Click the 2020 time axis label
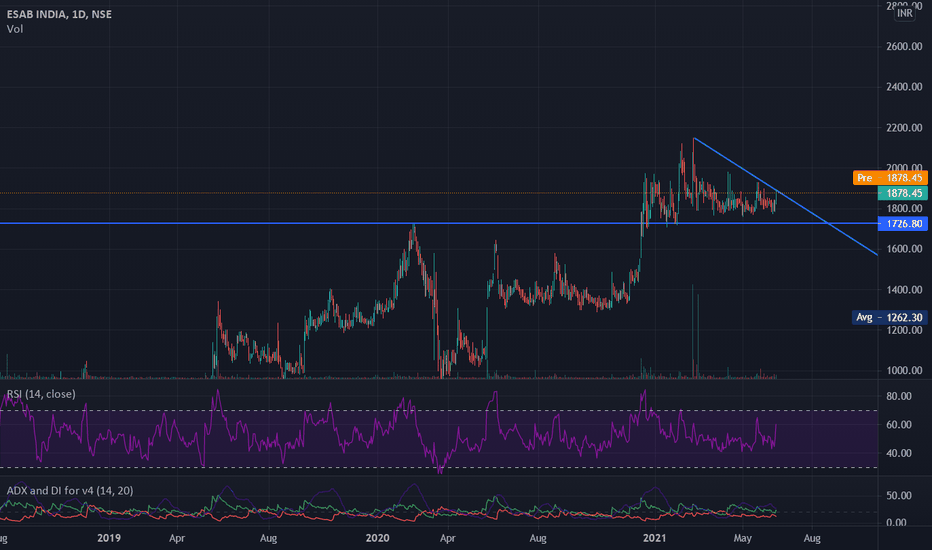This screenshot has width=932, height=550. (377, 538)
